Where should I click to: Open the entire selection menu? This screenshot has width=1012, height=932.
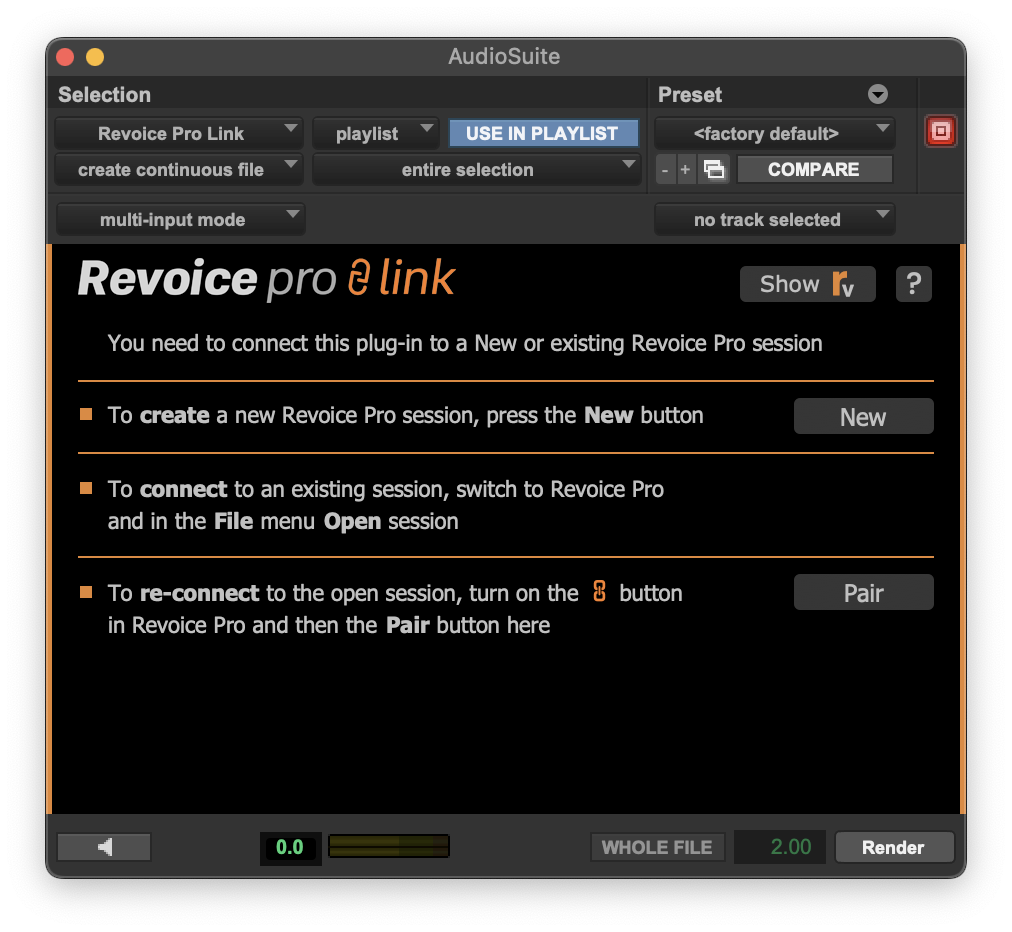tap(476, 170)
